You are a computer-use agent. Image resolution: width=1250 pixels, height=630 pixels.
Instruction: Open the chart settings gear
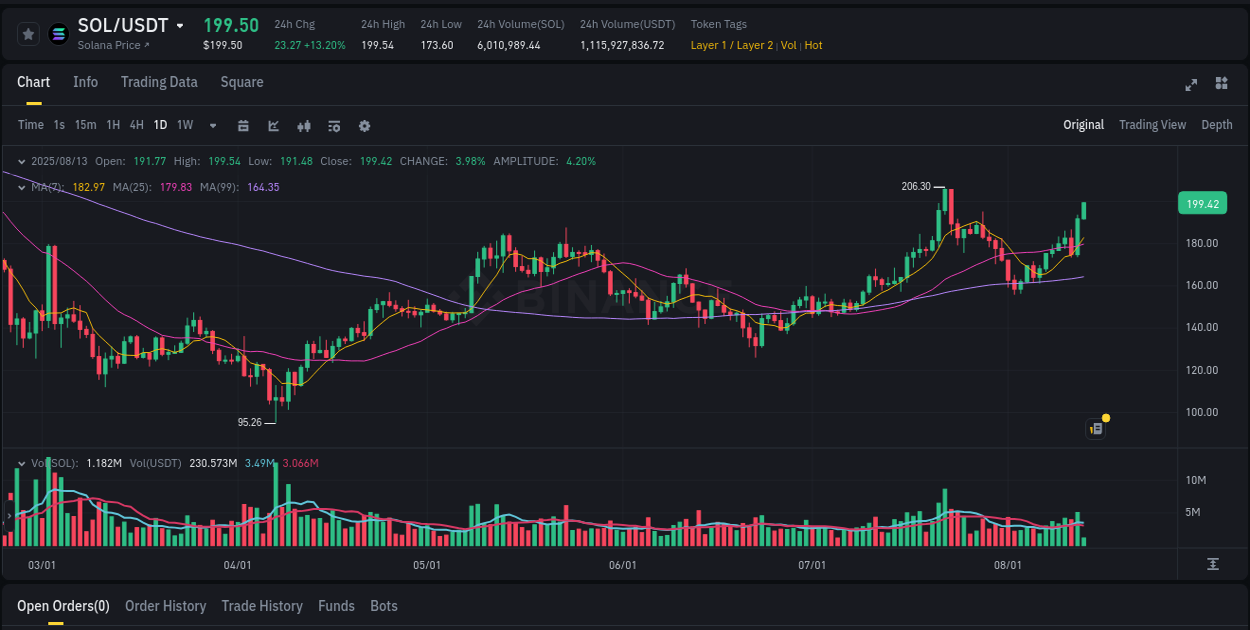pos(364,126)
